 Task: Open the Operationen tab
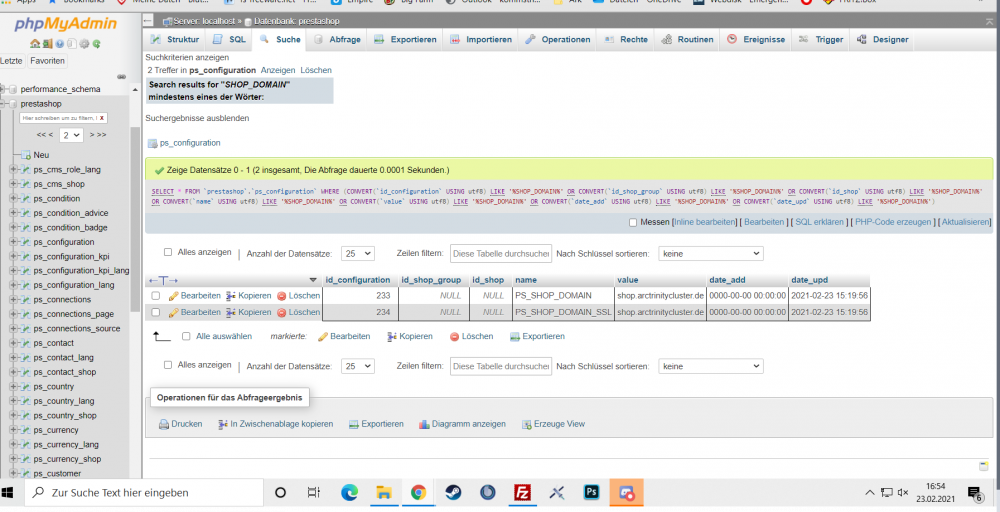click(558, 40)
